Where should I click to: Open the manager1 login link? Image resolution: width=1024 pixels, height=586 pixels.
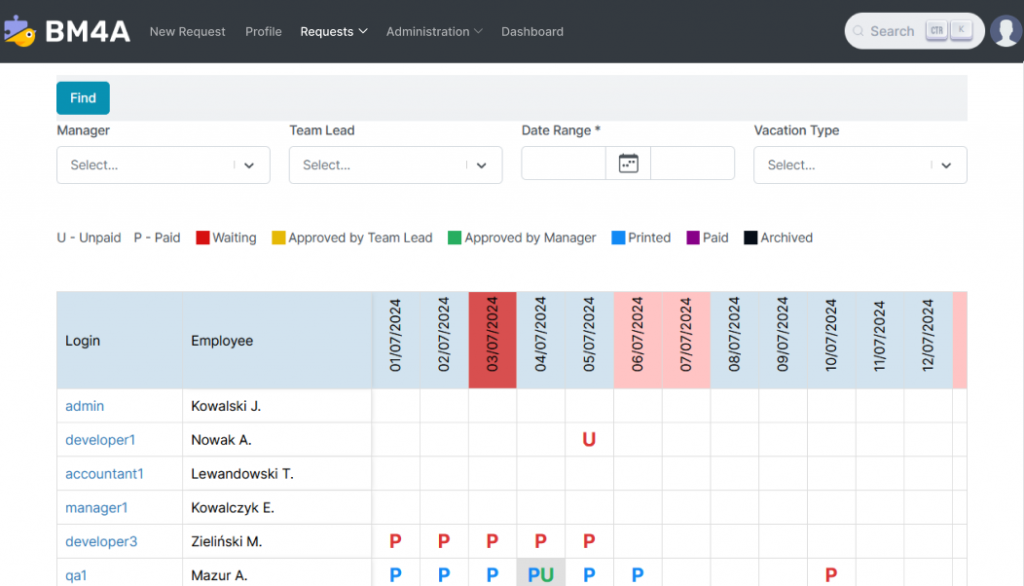click(x=97, y=508)
